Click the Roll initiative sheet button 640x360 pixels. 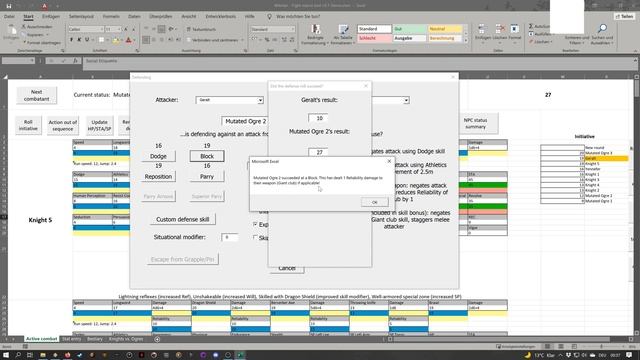point(28,125)
